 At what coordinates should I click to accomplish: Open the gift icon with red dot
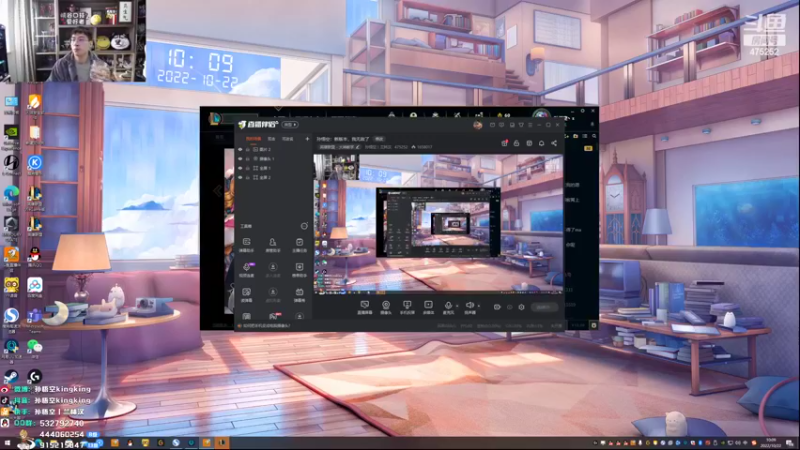(504, 143)
